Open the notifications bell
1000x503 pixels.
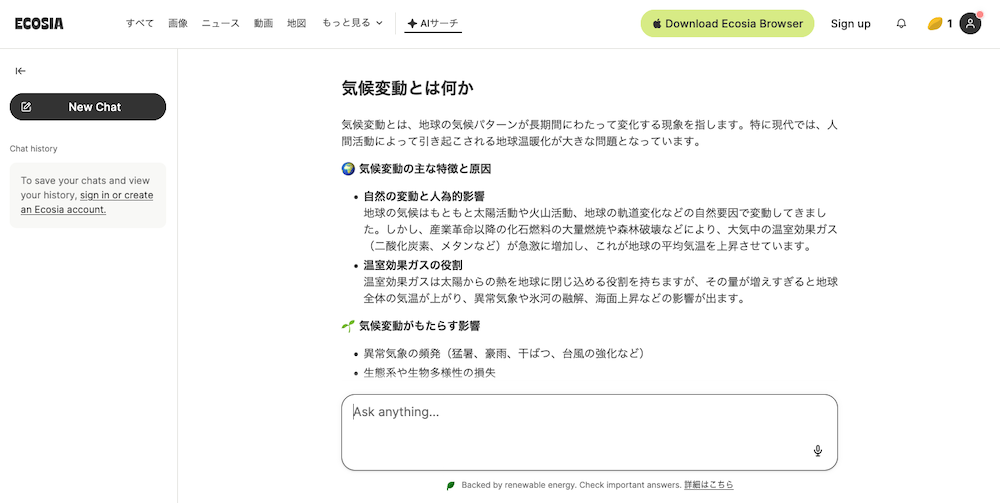tap(901, 23)
